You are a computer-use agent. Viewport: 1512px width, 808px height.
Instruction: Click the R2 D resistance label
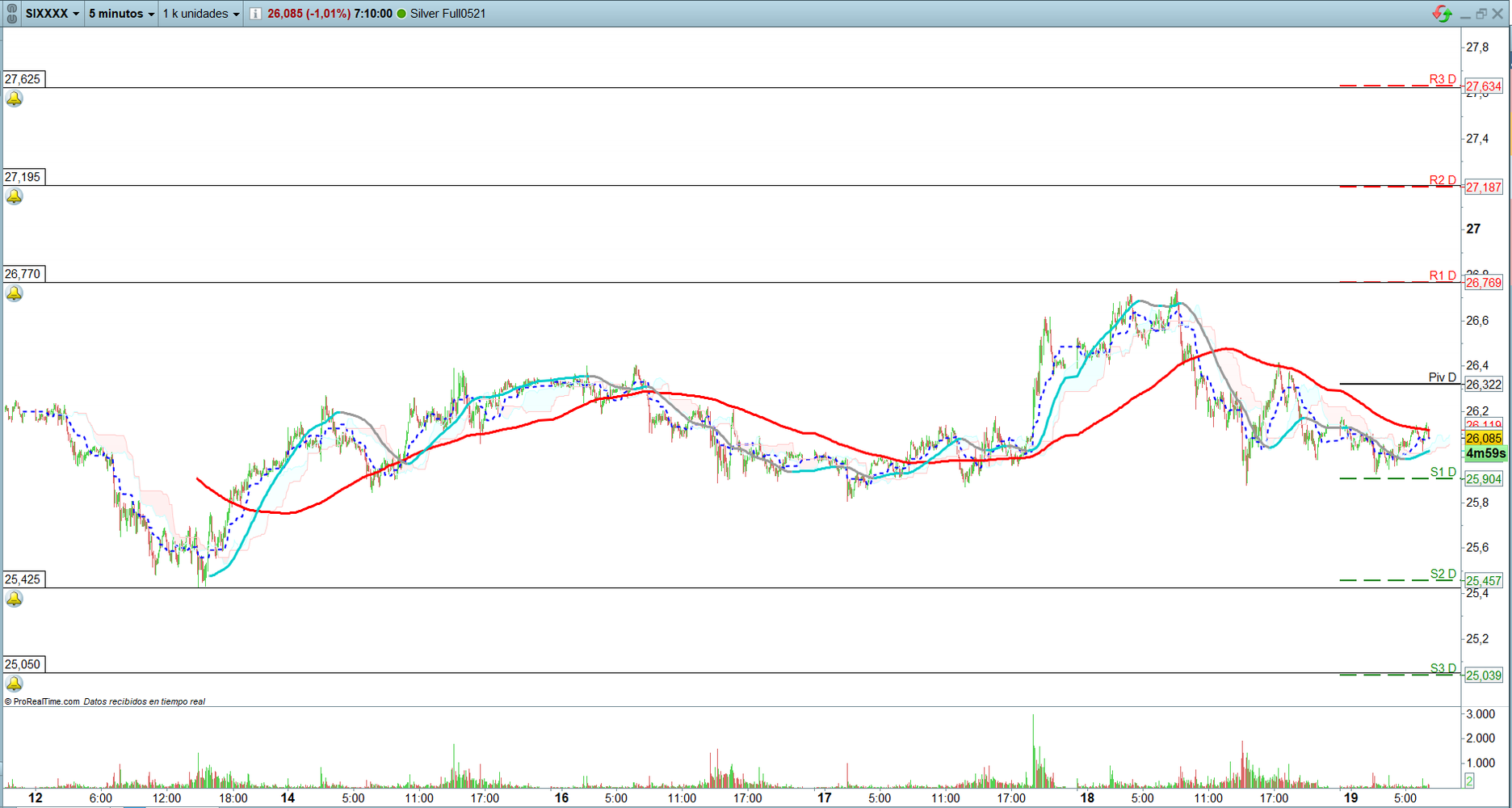pos(1443,180)
